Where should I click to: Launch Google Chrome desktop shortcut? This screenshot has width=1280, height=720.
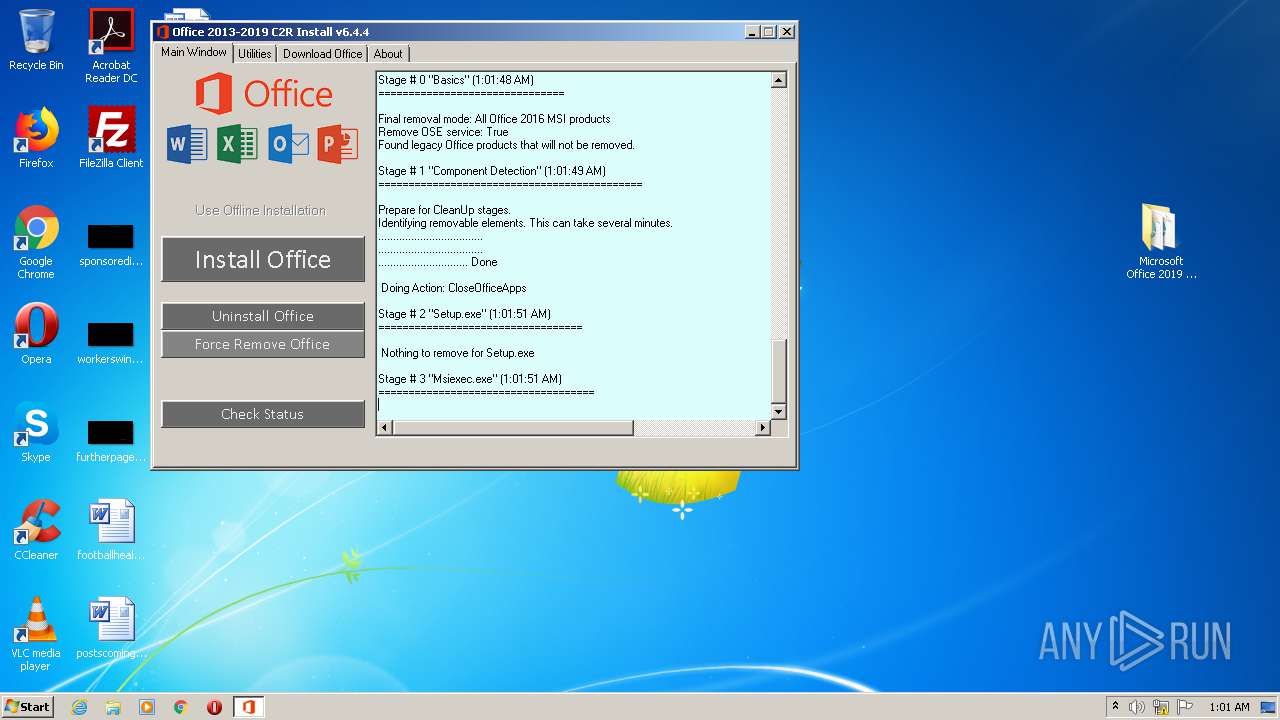coord(36,242)
